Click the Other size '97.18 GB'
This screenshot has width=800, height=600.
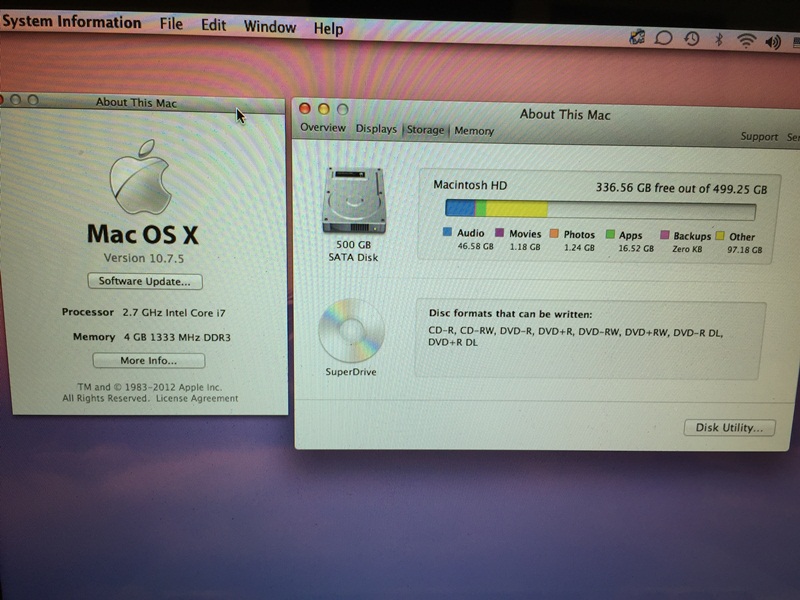(x=744, y=249)
